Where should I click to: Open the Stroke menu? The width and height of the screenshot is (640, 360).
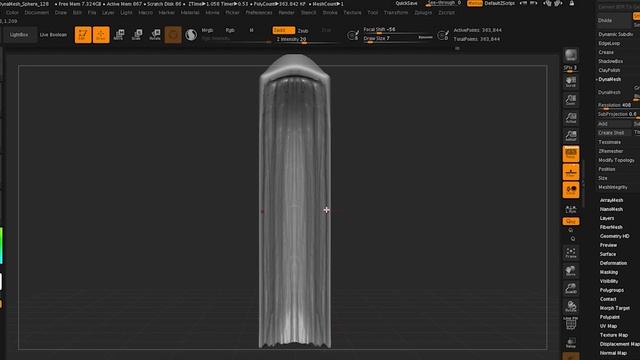pos(330,13)
